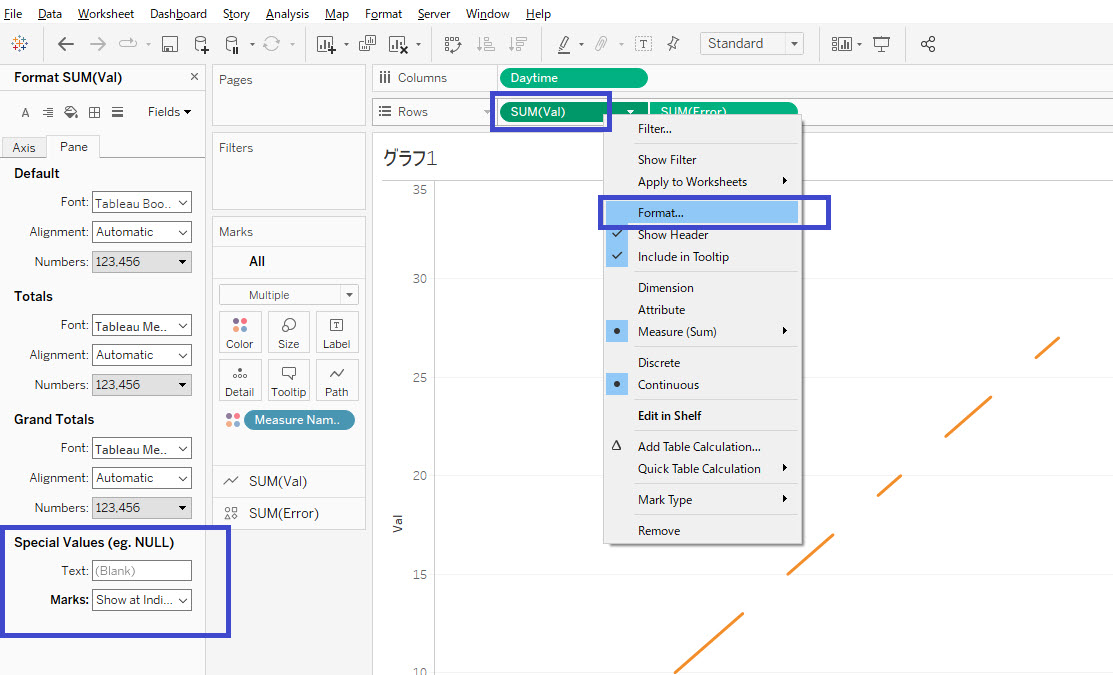Click the Daytime pill on Columns shelf
Image resolution: width=1113 pixels, height=675 pixels.
574,78
